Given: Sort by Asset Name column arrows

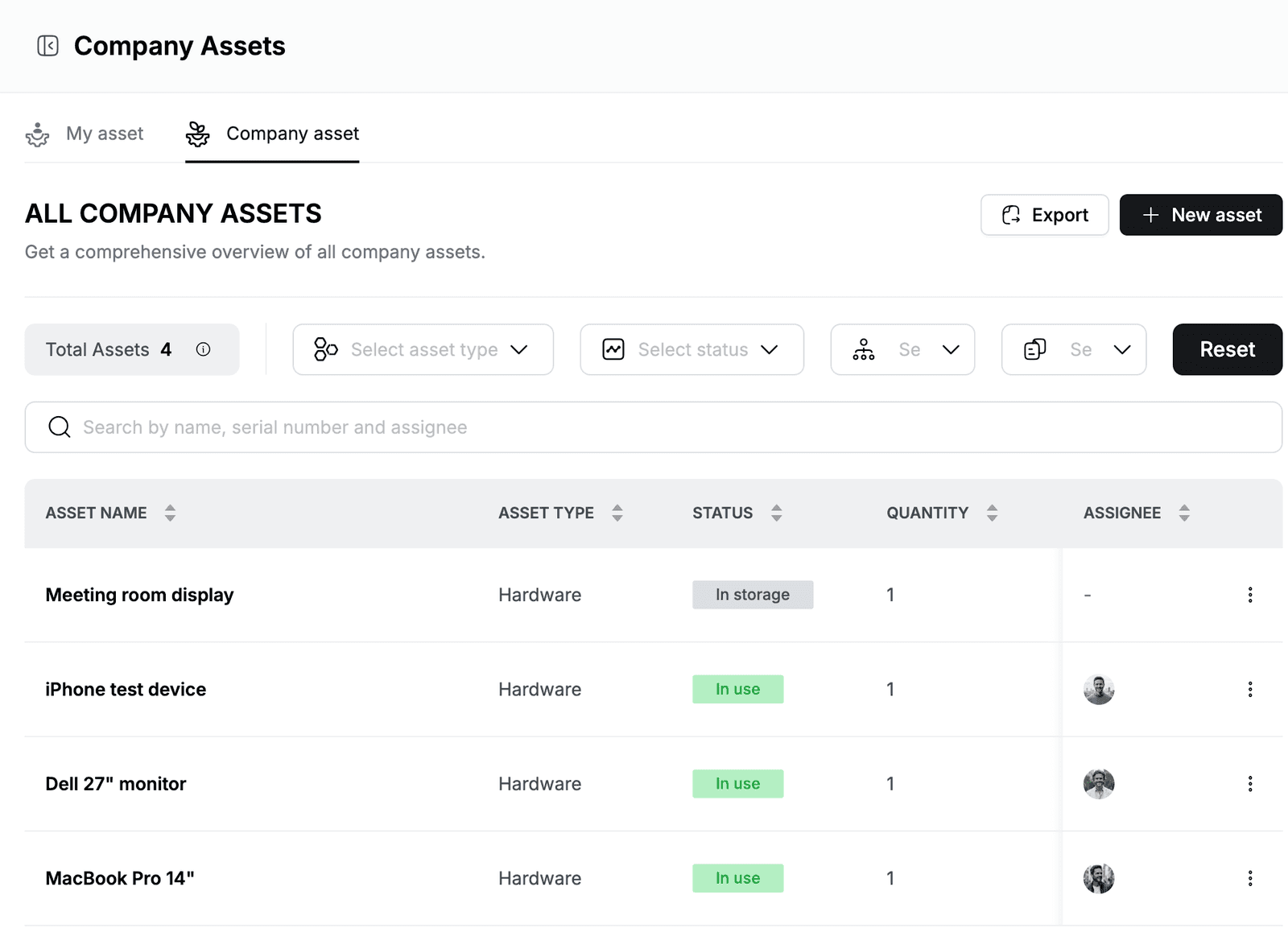Looking at the screenshot, I should [170, 513].
